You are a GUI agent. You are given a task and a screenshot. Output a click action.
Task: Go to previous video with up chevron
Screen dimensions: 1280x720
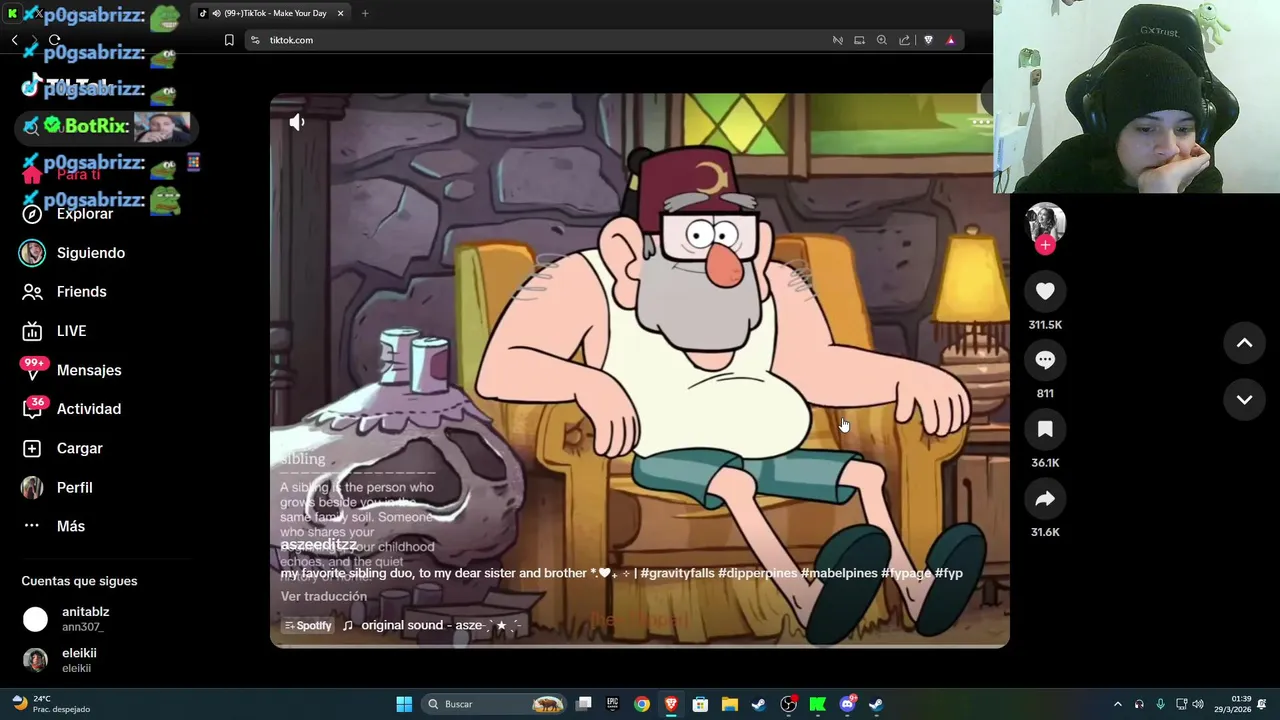point(1244,343)
